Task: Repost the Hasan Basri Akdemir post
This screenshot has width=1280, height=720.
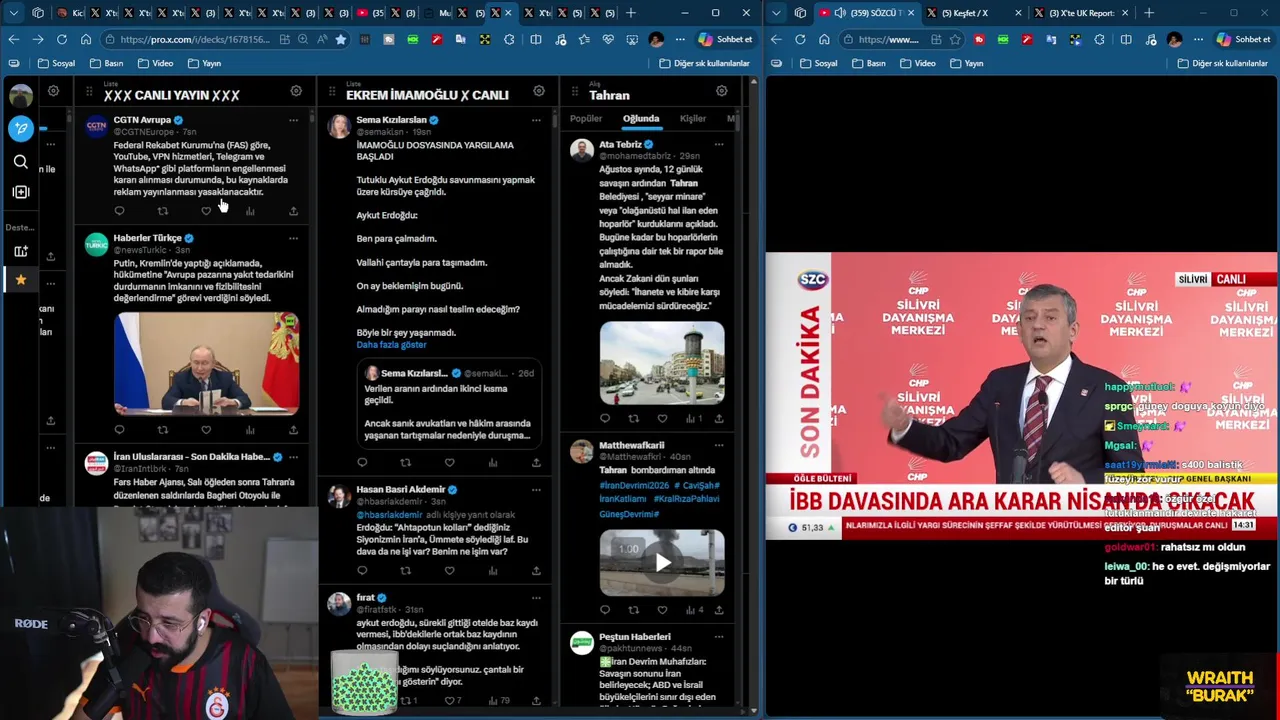Action: 405,571
